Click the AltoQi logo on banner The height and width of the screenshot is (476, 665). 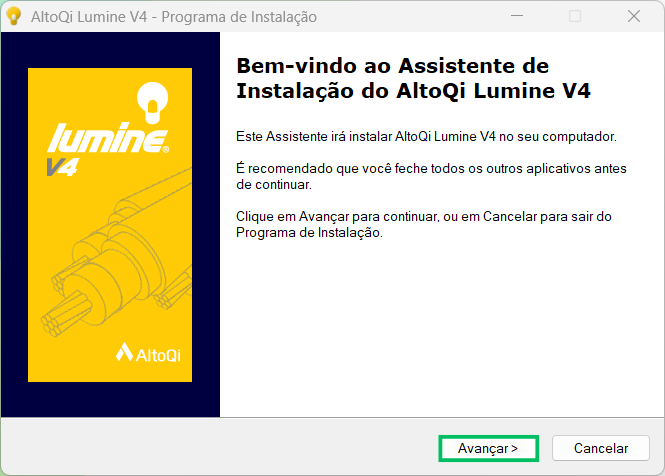tap(148, 353)
